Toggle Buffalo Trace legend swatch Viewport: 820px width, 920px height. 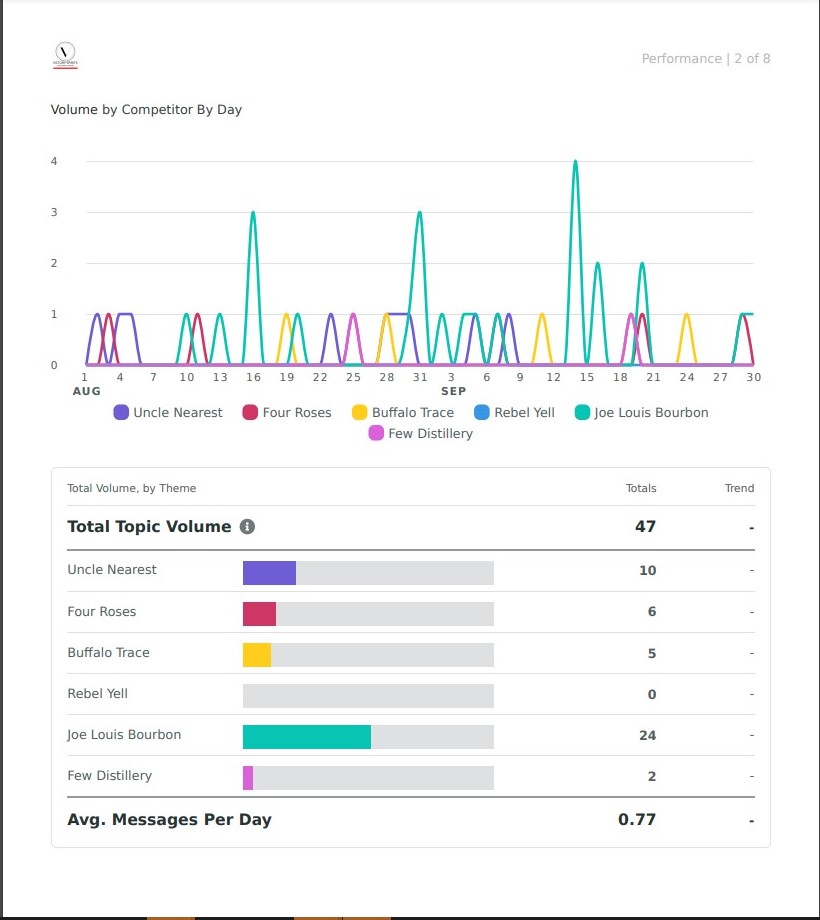click(360, 412)
